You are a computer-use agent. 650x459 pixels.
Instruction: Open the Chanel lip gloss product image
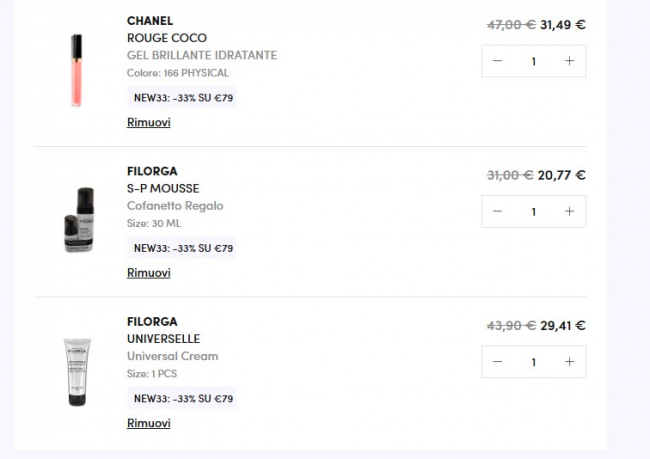pyautogui.click(x=76, y=71)
